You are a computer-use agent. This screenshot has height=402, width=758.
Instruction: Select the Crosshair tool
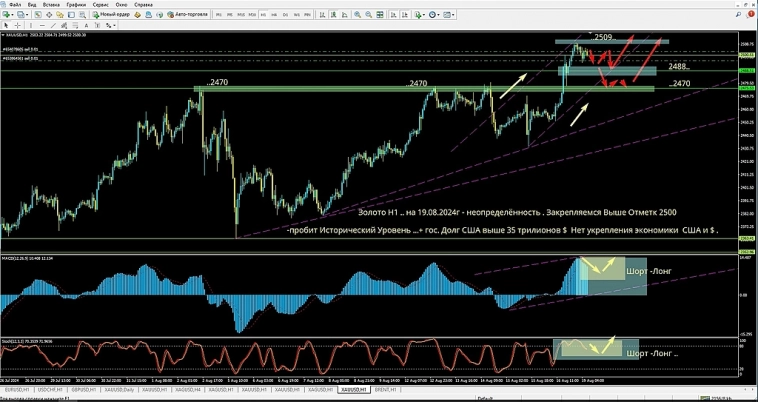[17, 25]
